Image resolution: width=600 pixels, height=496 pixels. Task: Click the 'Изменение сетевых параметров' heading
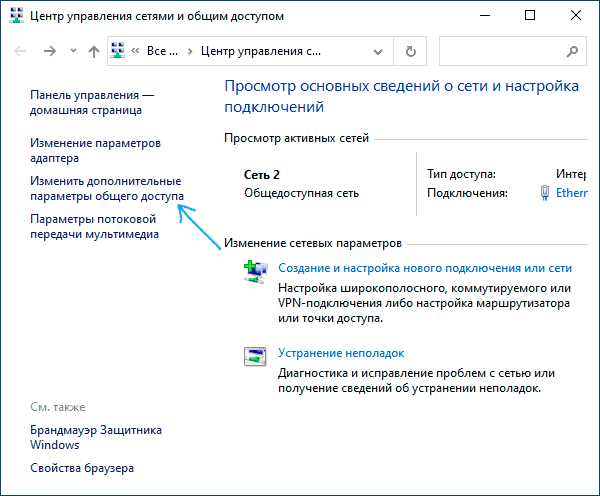coord(313,243)
